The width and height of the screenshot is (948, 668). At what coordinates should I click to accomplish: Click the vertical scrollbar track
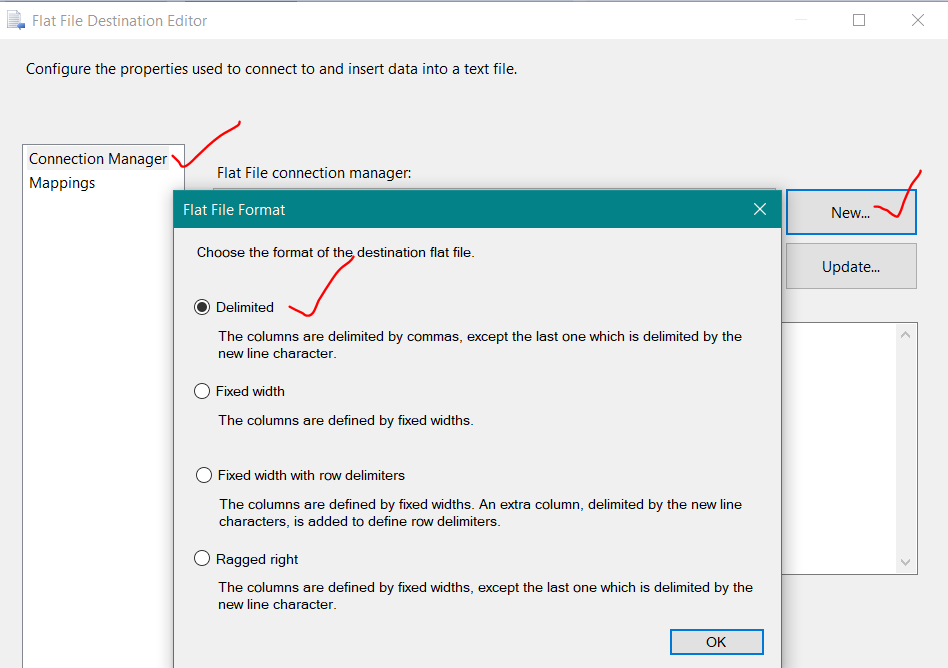pyautogui.click(x=904, y=450)
